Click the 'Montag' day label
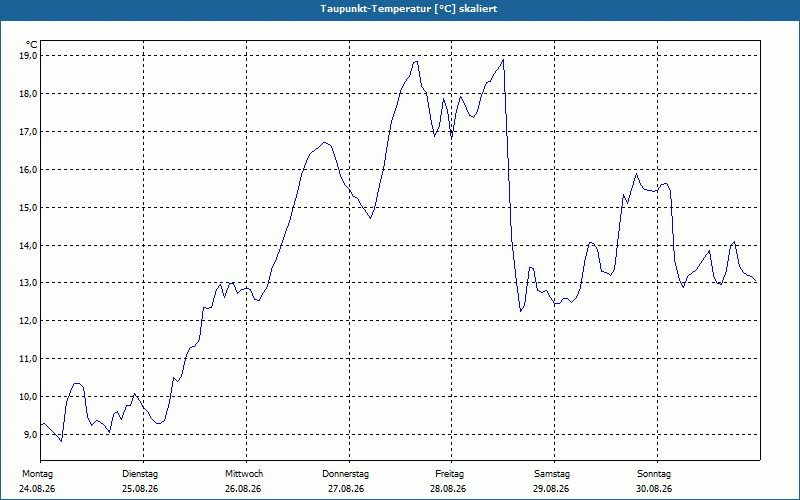 click(37, 474)
